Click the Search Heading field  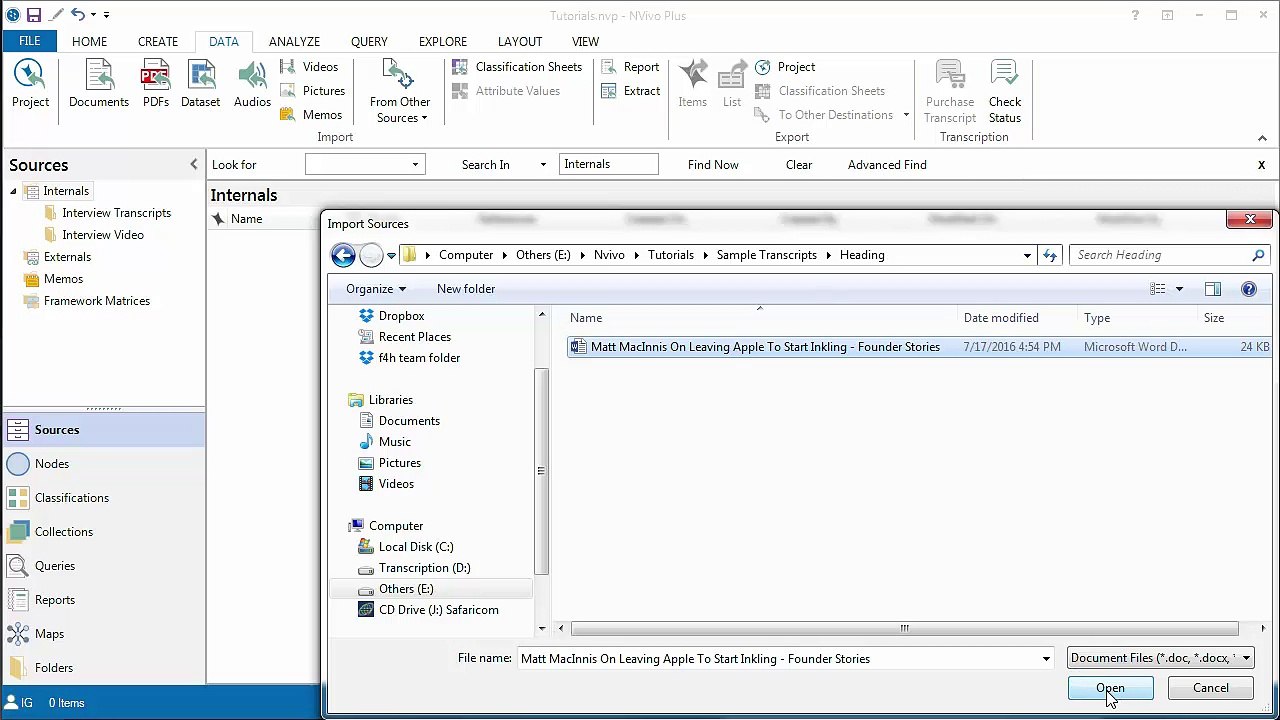click(x=1170, y=255)
